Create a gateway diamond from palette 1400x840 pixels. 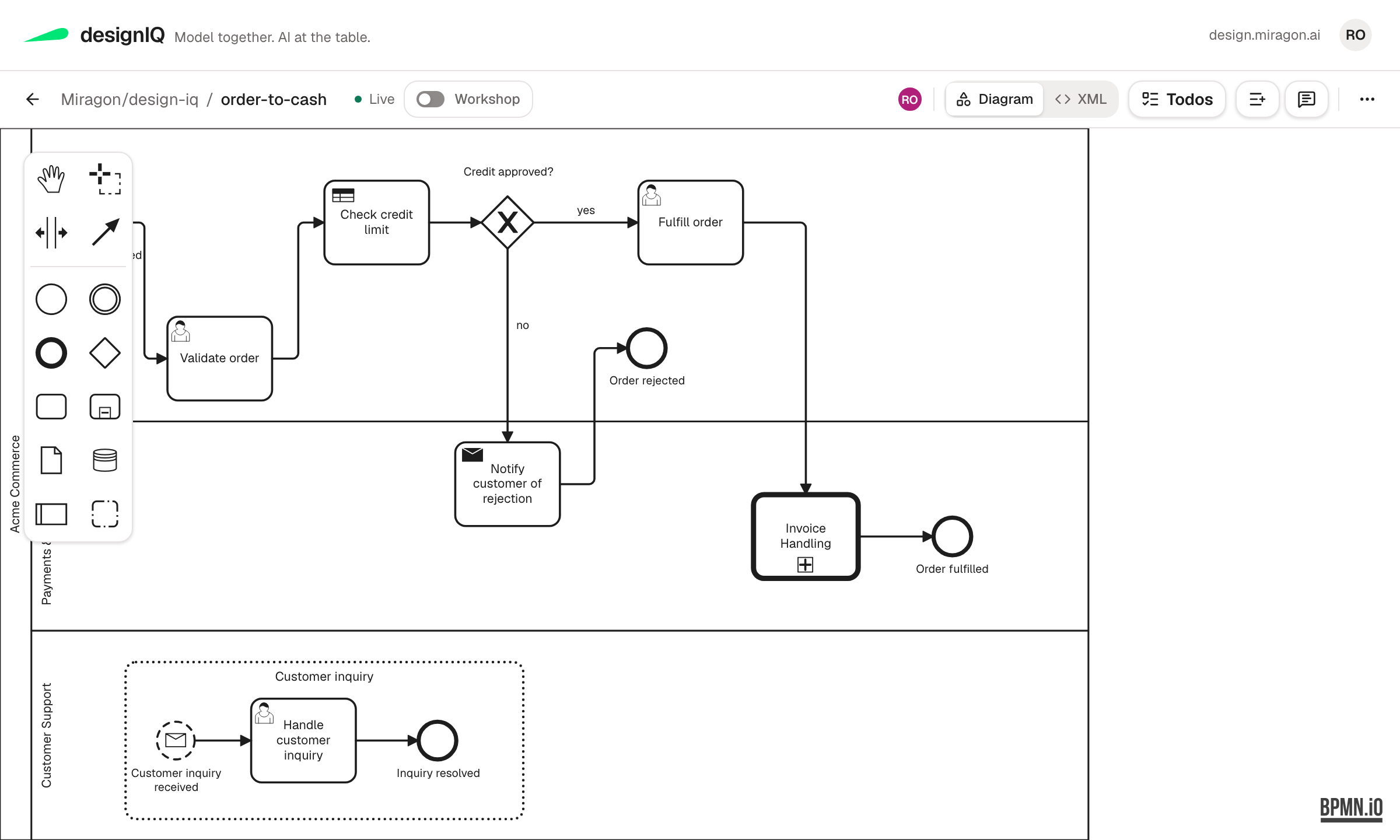[x=105, y=353]
